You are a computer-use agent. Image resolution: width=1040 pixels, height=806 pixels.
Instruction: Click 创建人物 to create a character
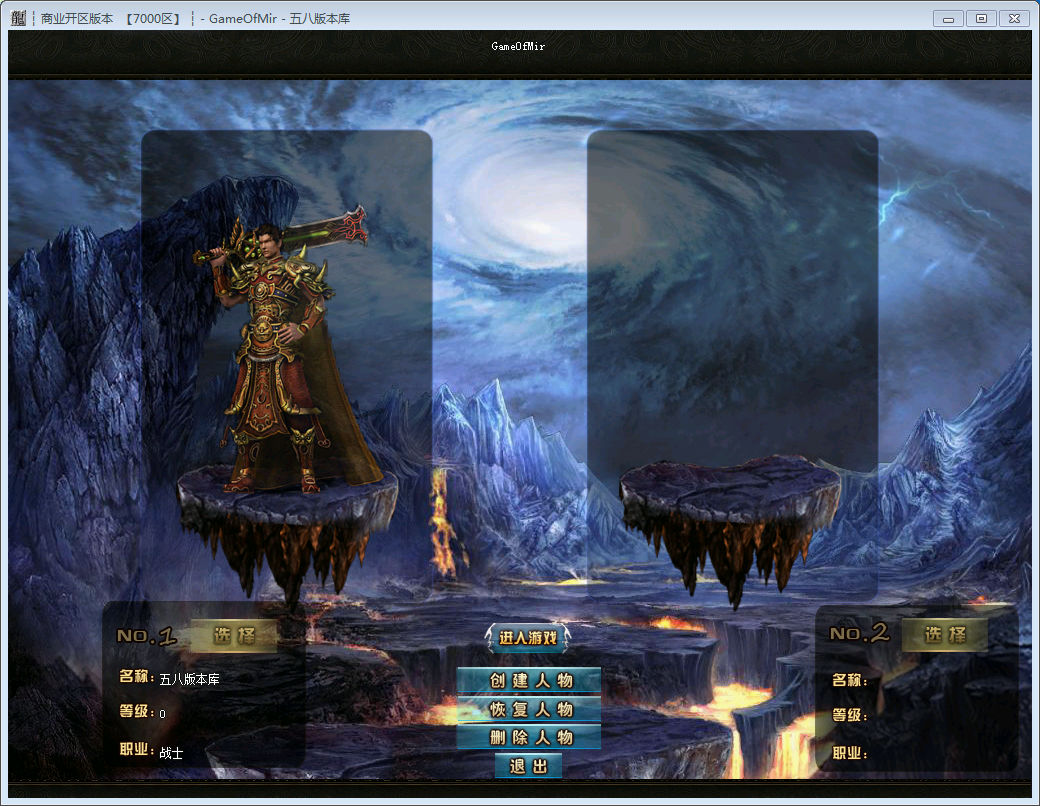point(529,681)
